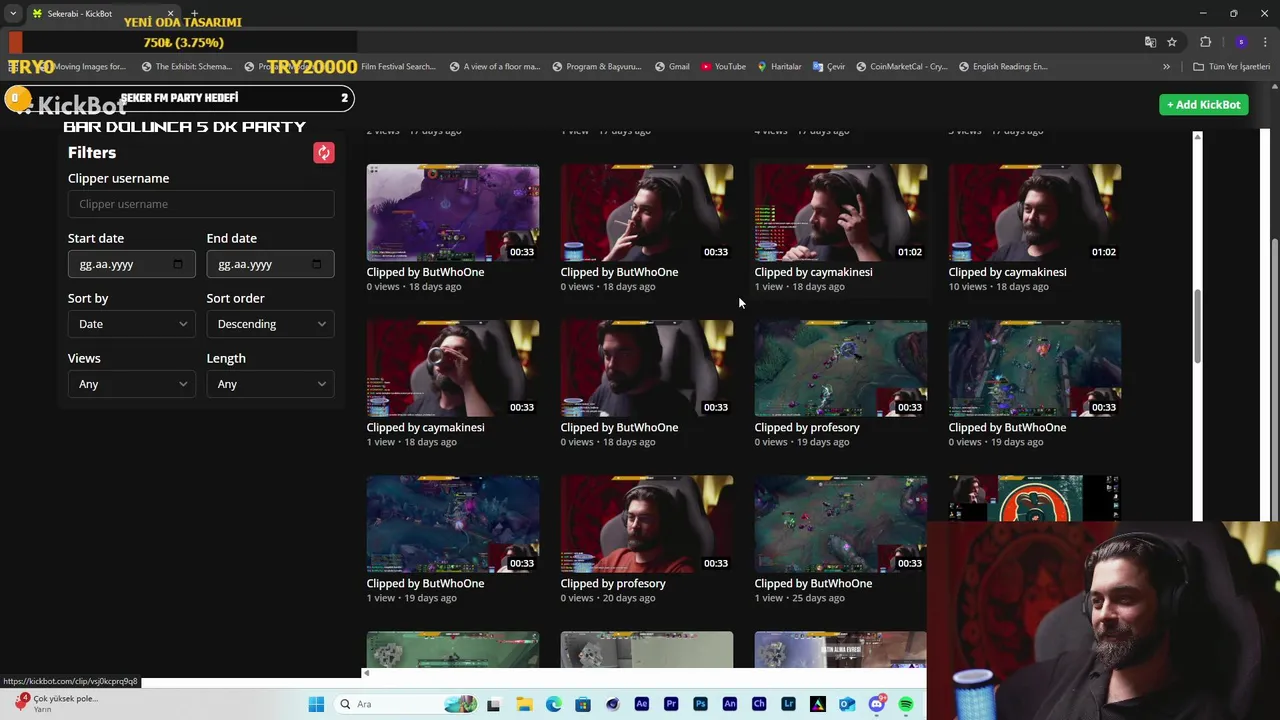Open Task View from the taskbar
The height and width of the screenshot is (720, 1280).
point(493,704)
